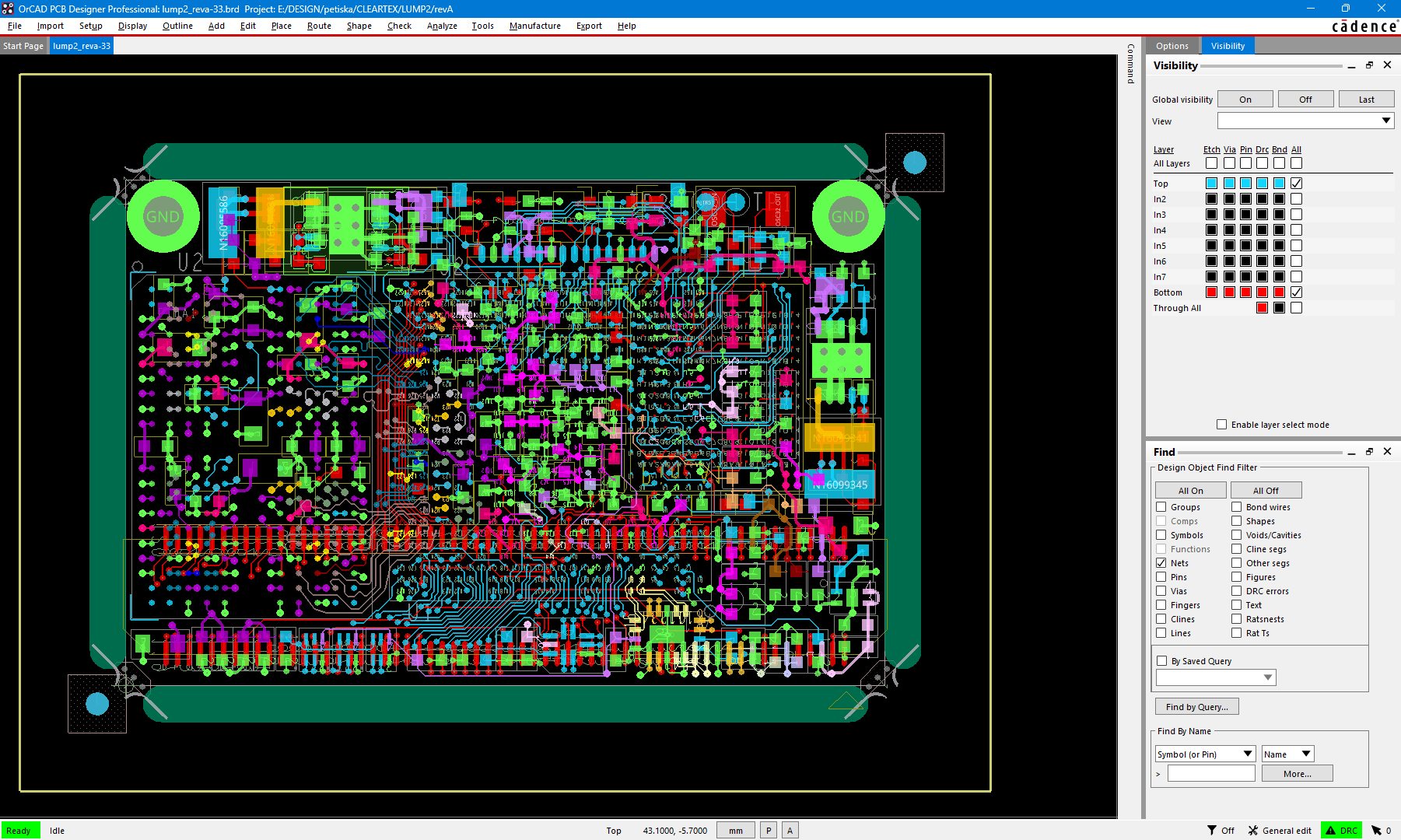The width and height of the screenshot is (1401, 840).
Task: Click the P button in status bar
Action: tap(768, 831)
